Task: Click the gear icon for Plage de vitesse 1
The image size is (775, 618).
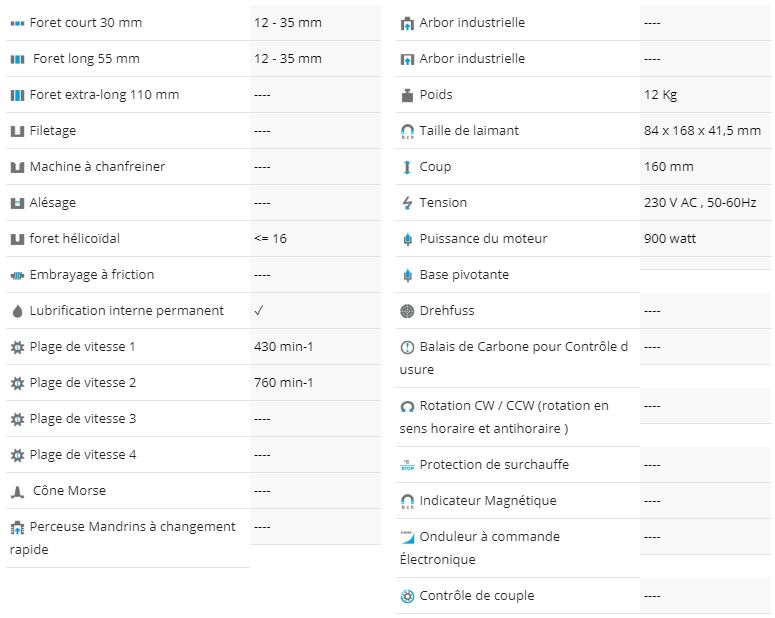Action: (17, 347)
